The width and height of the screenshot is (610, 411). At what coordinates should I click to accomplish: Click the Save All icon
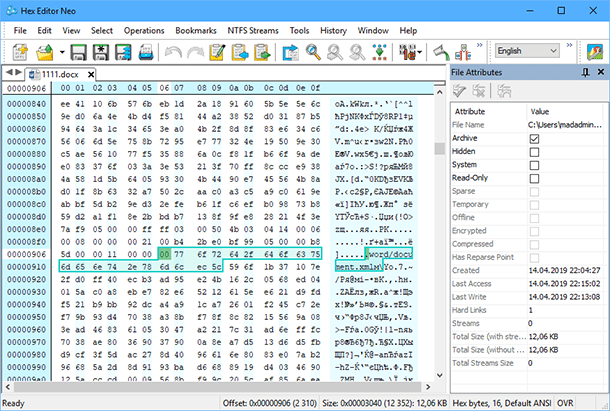123,52
